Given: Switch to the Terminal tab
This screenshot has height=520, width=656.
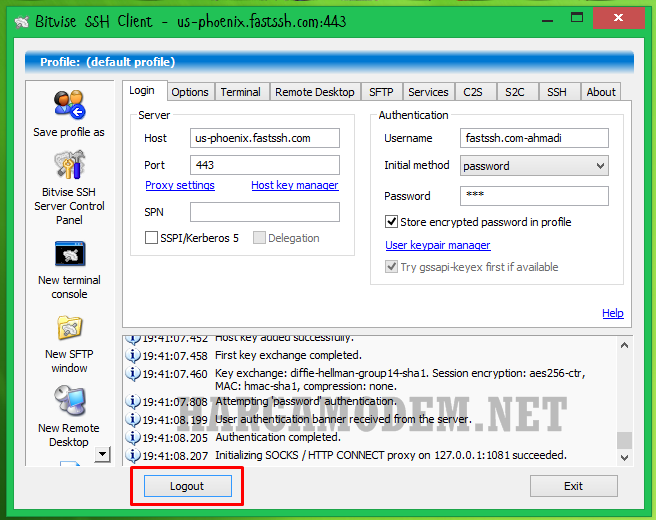Looking at the screenshot, I should tap(241, 92).
